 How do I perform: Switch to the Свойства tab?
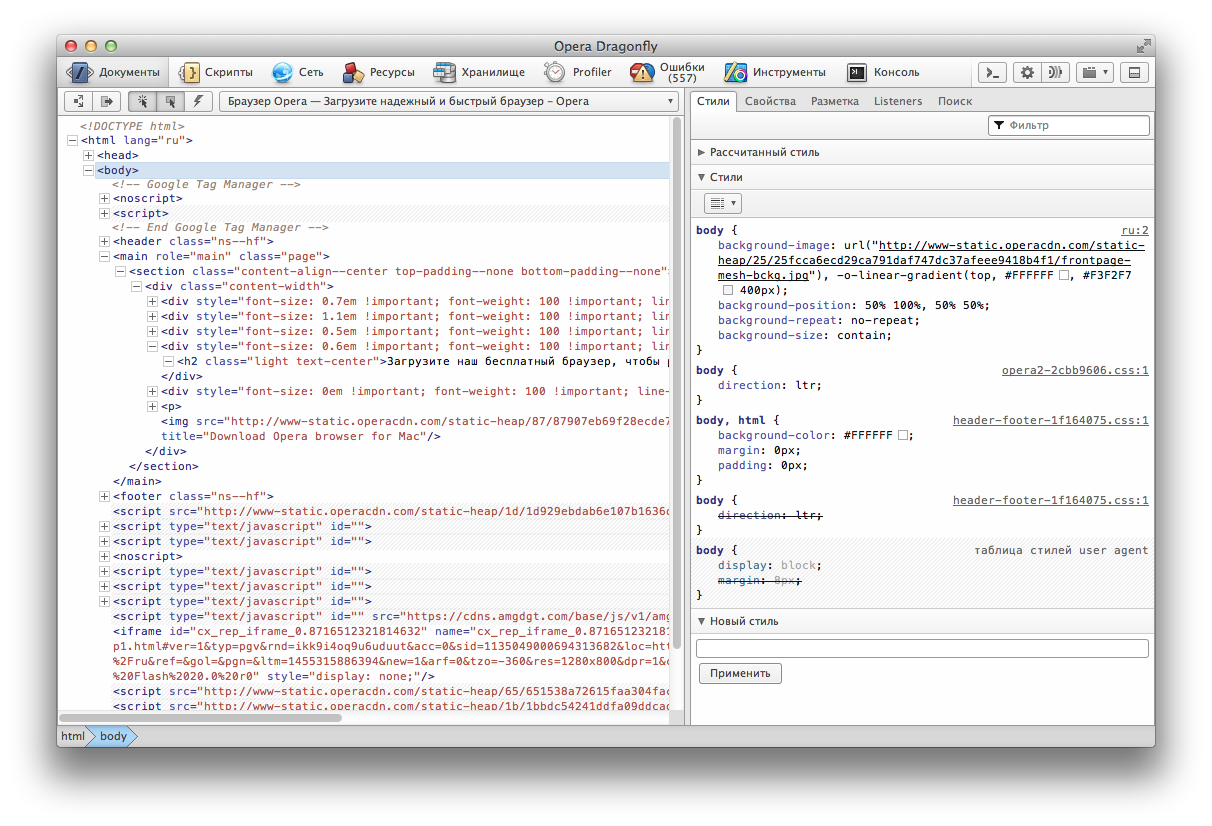coord(770,101)
